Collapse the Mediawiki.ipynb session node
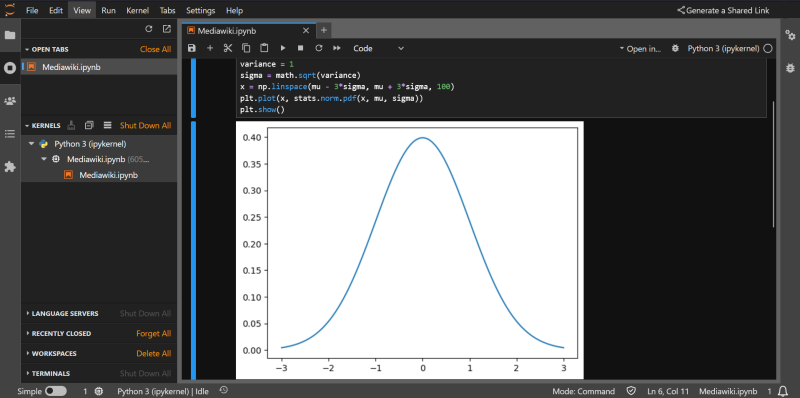The height and width of the screenshot is (398, 800). pos(44,159)
